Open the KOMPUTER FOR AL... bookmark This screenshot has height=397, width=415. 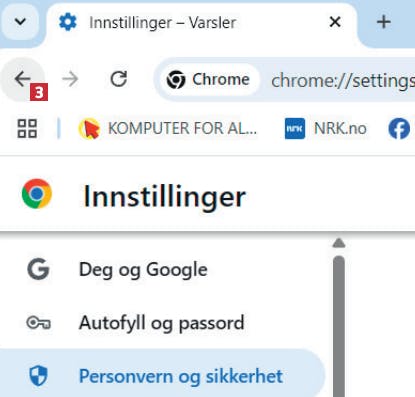coord(168,128)
